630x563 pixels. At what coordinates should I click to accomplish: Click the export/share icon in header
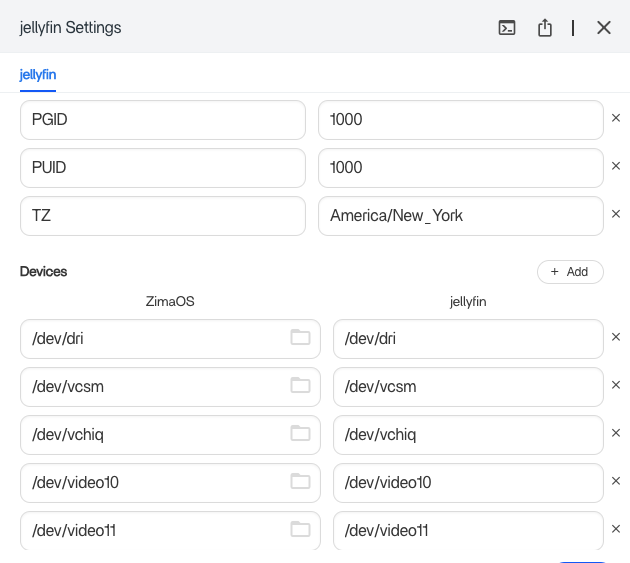point(545,28)
